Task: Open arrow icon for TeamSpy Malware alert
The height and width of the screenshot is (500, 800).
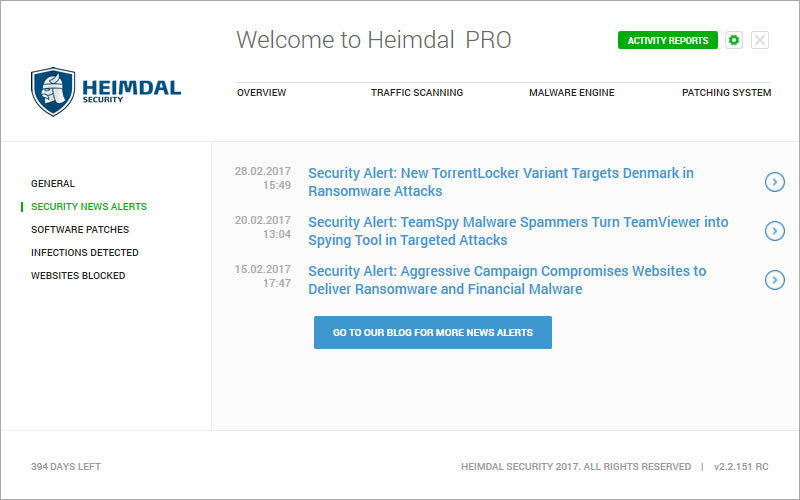Action: click(x=774, y=231)
